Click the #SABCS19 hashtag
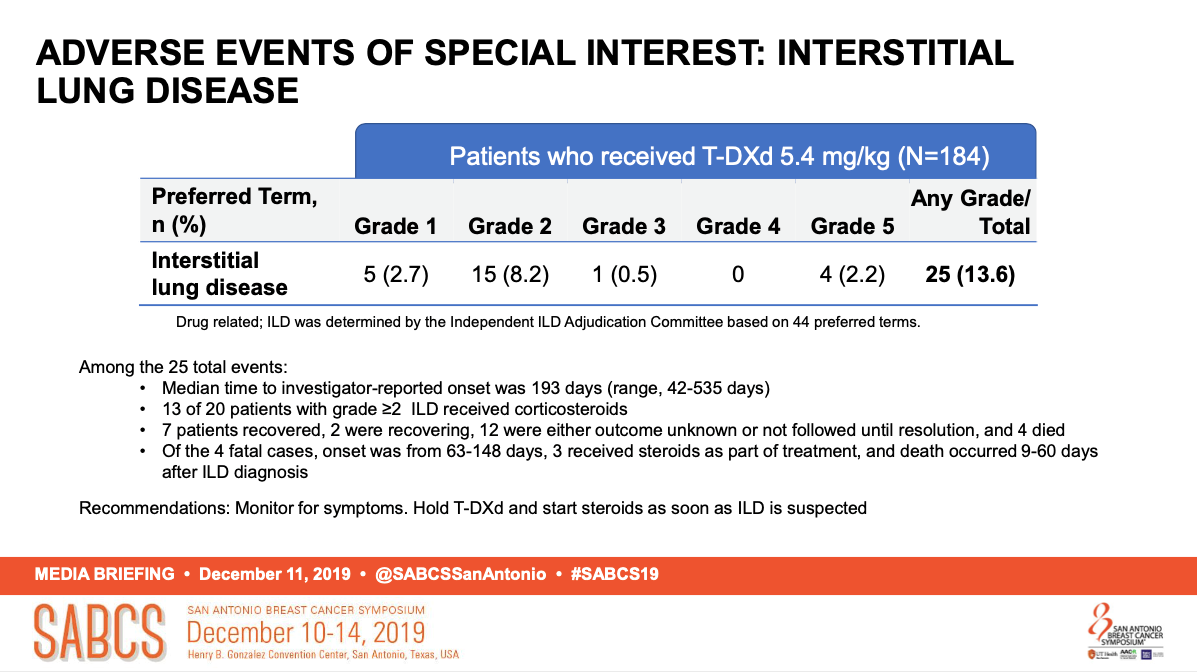1197x672 pixels. (x=615, y=574)
